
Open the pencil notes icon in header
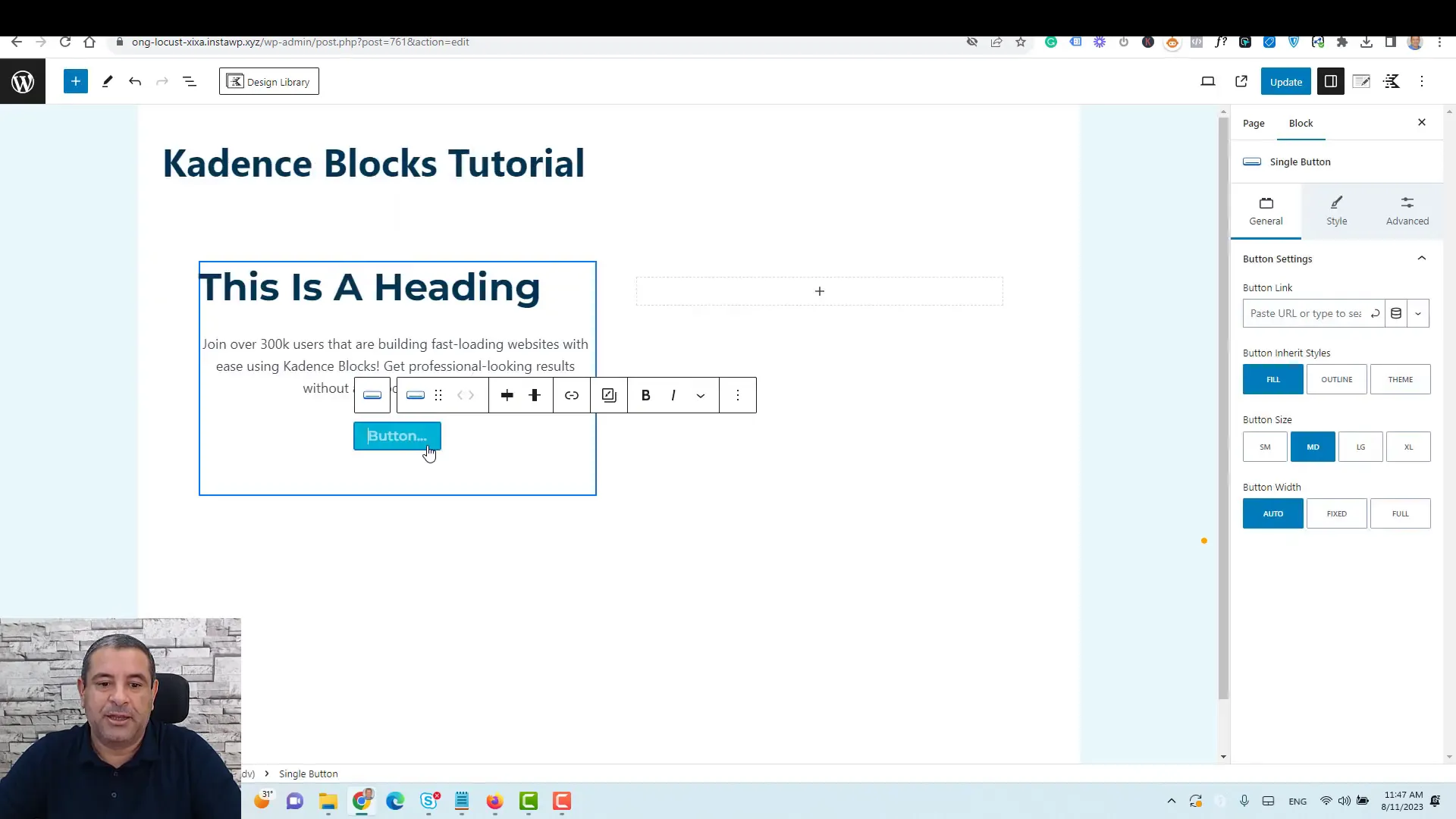[x=1361, y=81]
